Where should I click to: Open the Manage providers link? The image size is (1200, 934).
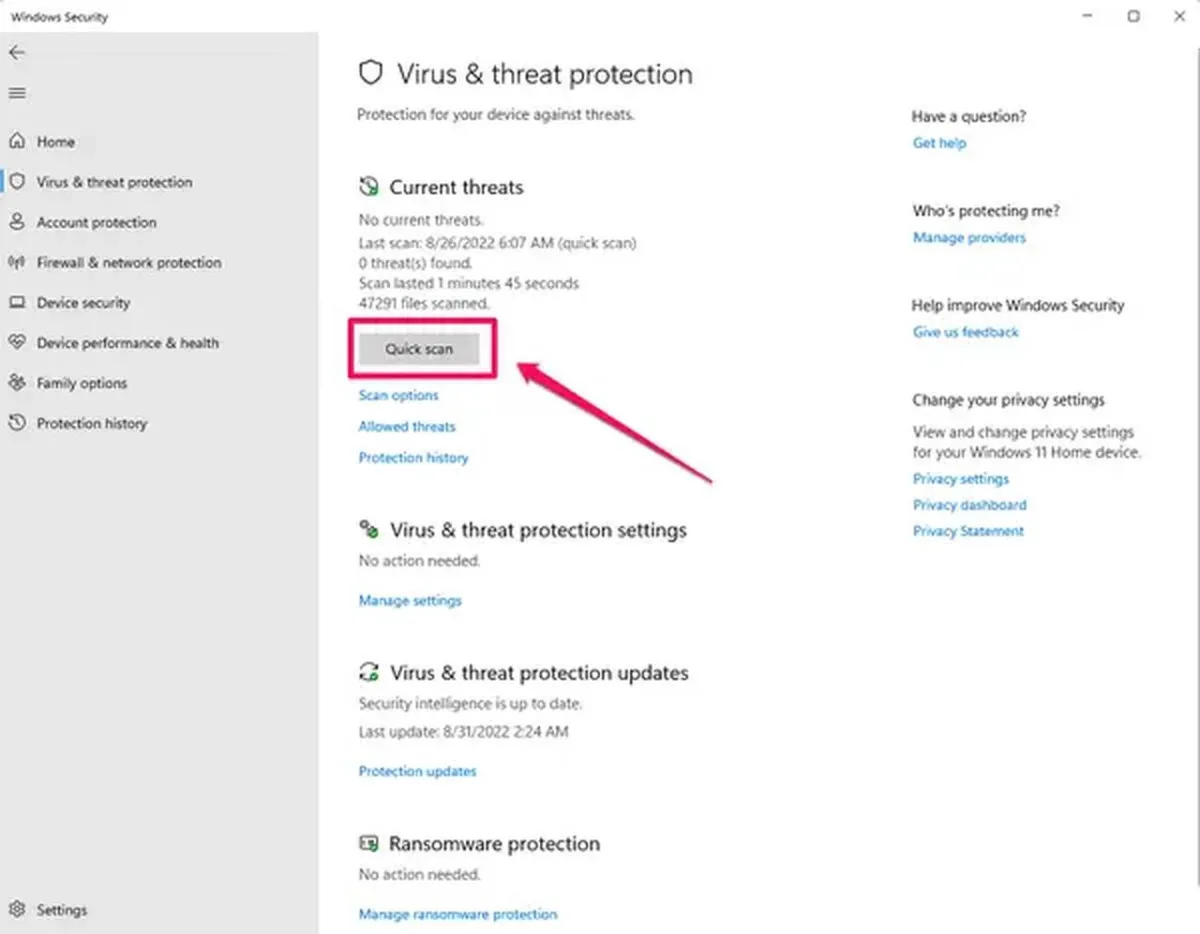pos(968,237)
